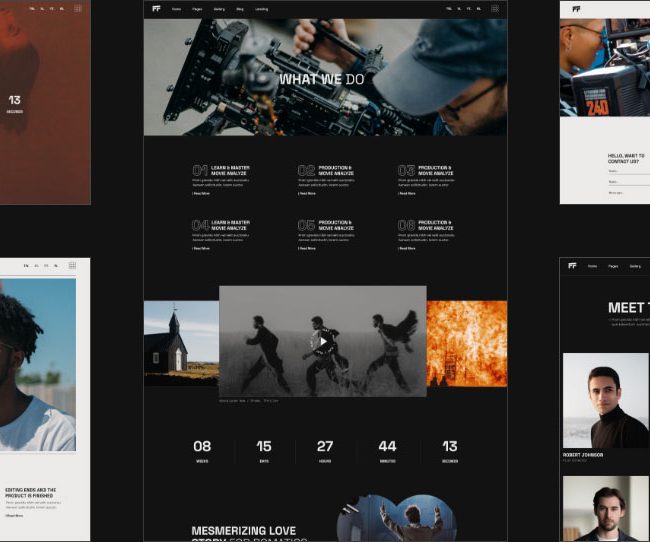
Task: Click the second input field in contact form
Action: [x=628, y=182]
